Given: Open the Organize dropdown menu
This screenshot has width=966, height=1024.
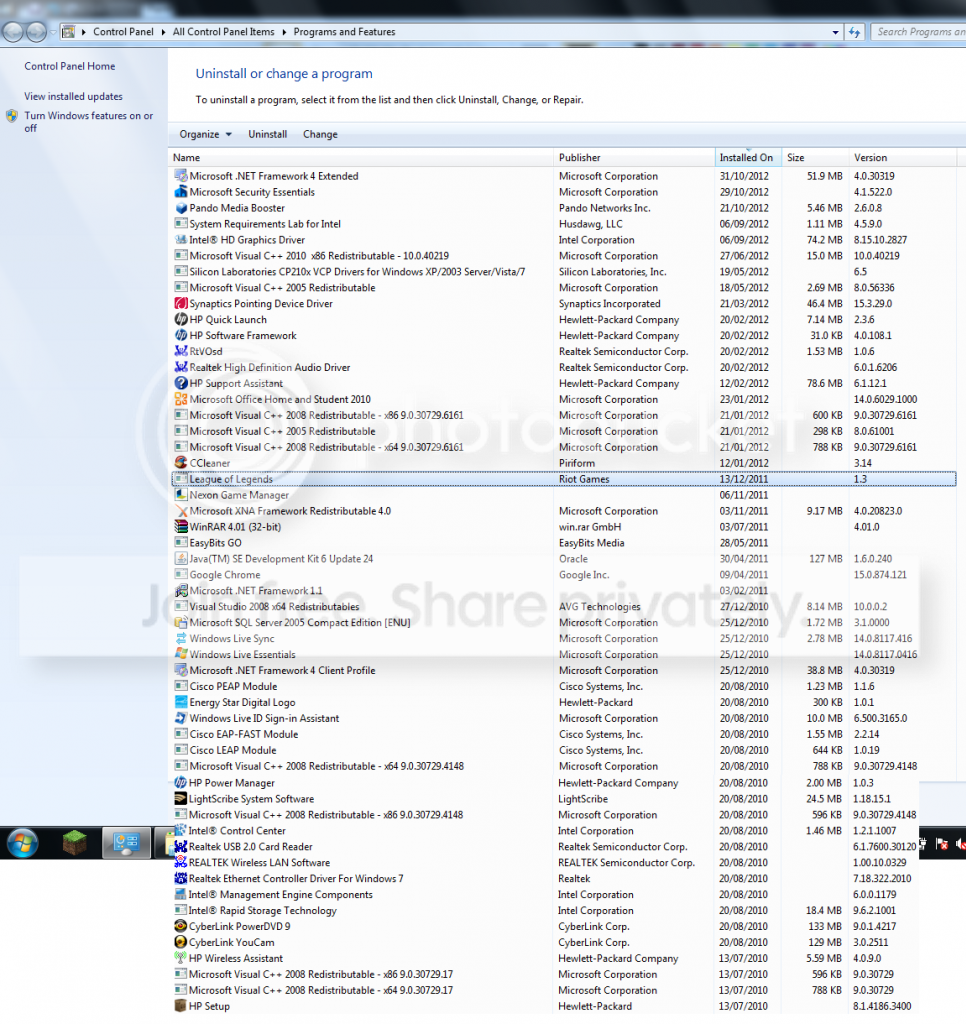Looking at the screenshot, I should [x=205, y=134].
